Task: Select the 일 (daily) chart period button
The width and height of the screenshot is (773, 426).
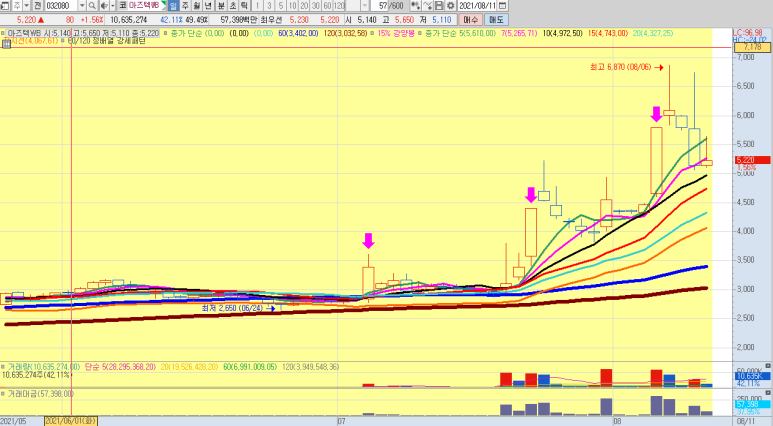Action: pyautogui.click(x=173, y=6)
